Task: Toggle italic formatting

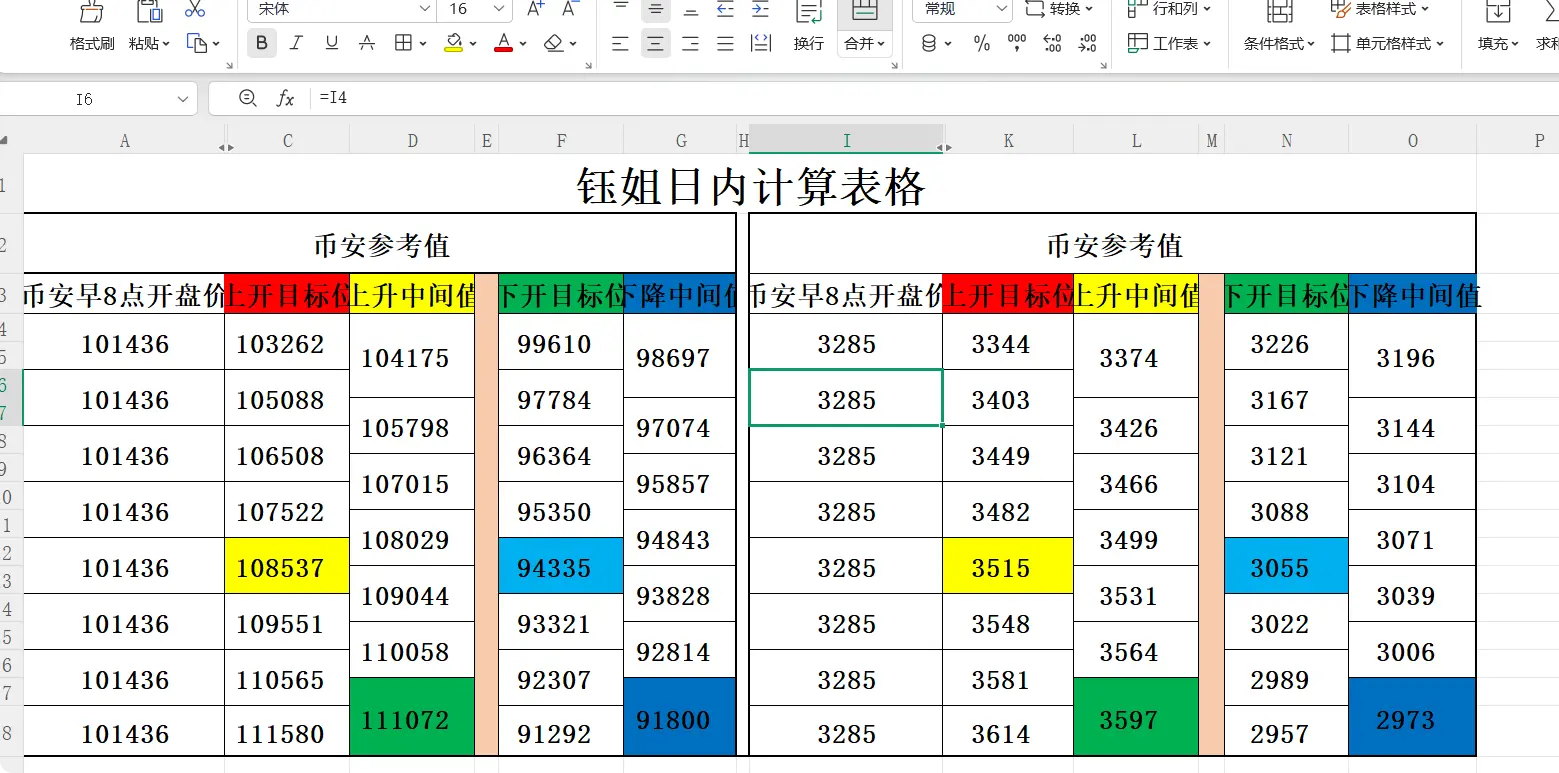Action: tap(296, 43)
